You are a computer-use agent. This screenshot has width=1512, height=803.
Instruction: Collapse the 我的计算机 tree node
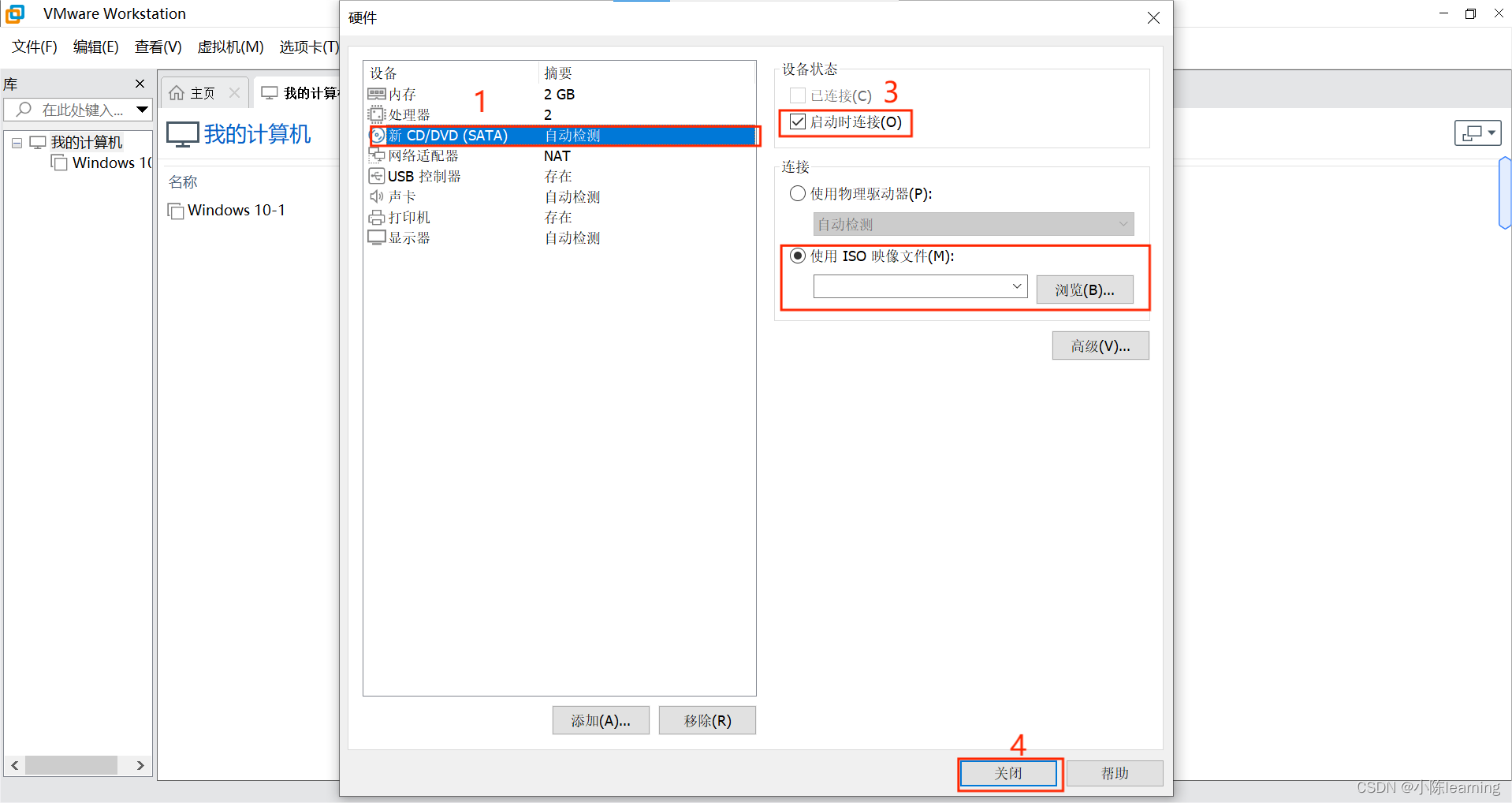point(17,143)
